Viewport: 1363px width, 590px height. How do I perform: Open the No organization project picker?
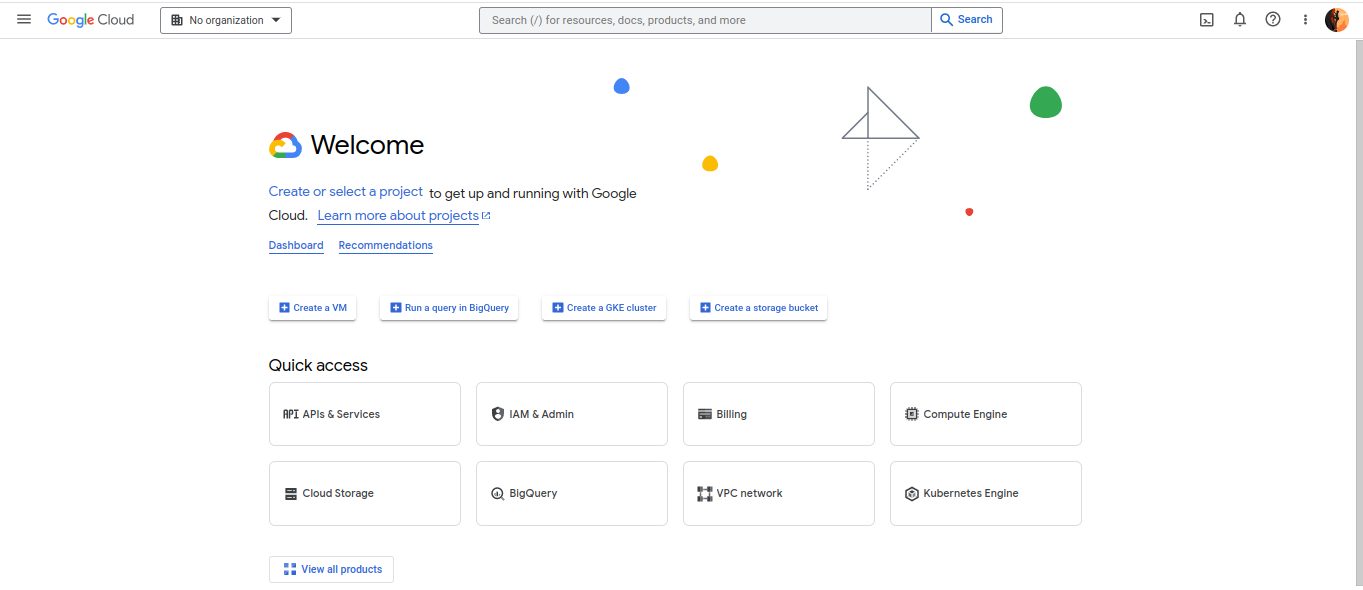(x=225, y=19)
